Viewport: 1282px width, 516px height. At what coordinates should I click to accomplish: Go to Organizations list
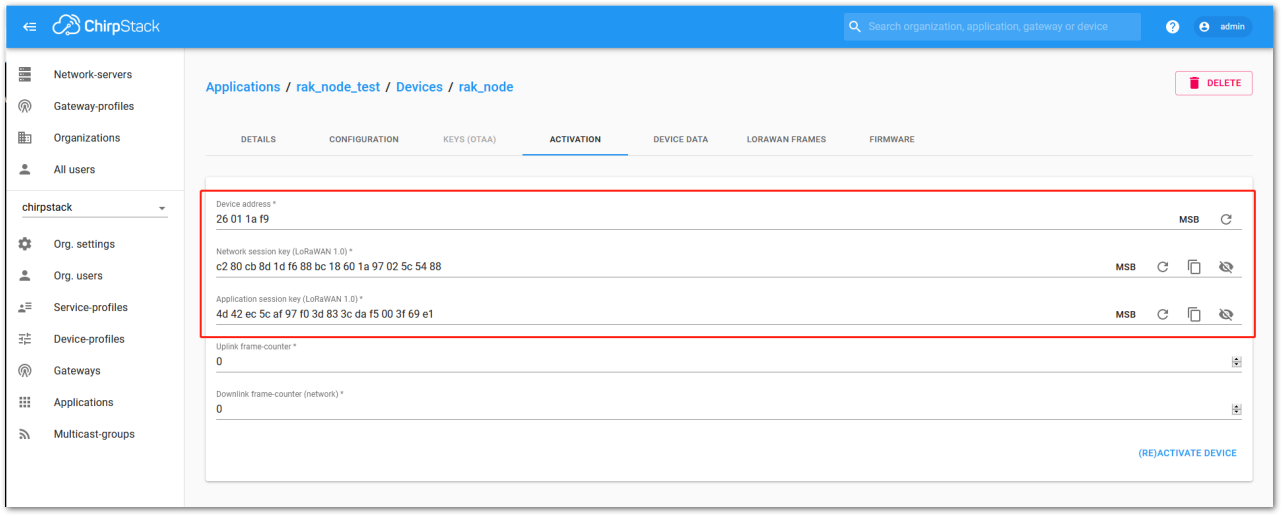(87, 138)
